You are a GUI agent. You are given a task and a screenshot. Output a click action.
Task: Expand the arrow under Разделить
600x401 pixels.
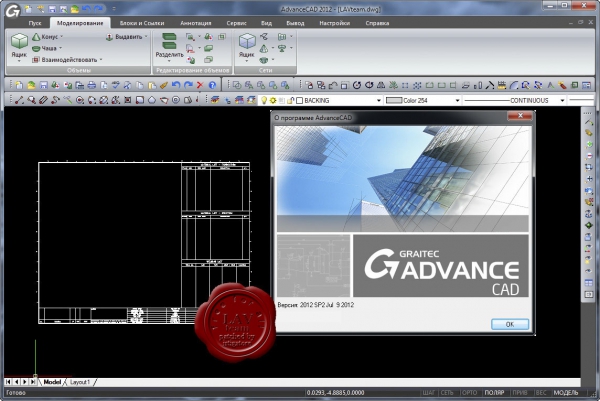170,61
